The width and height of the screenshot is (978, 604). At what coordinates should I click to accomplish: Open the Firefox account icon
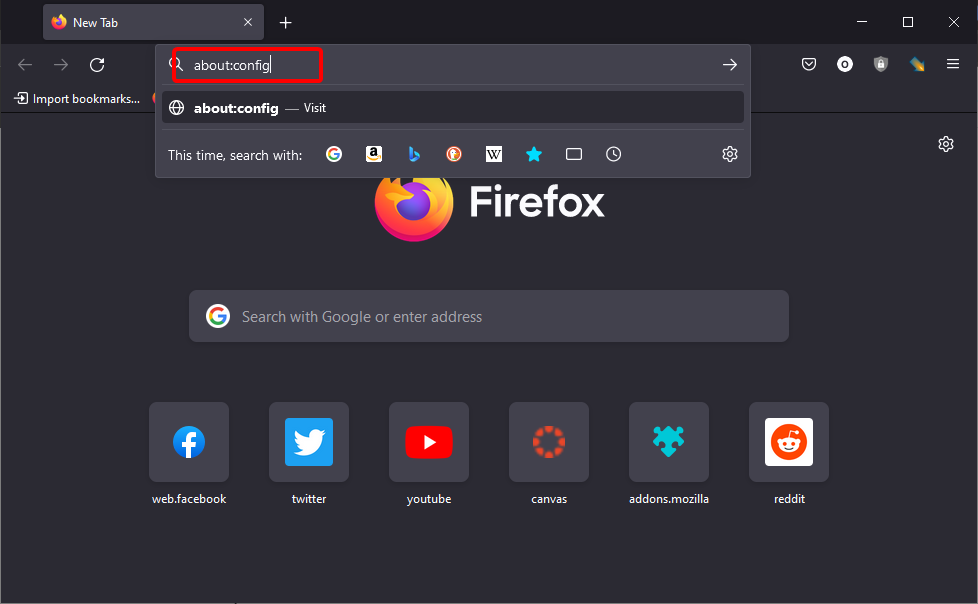(845, 64)
